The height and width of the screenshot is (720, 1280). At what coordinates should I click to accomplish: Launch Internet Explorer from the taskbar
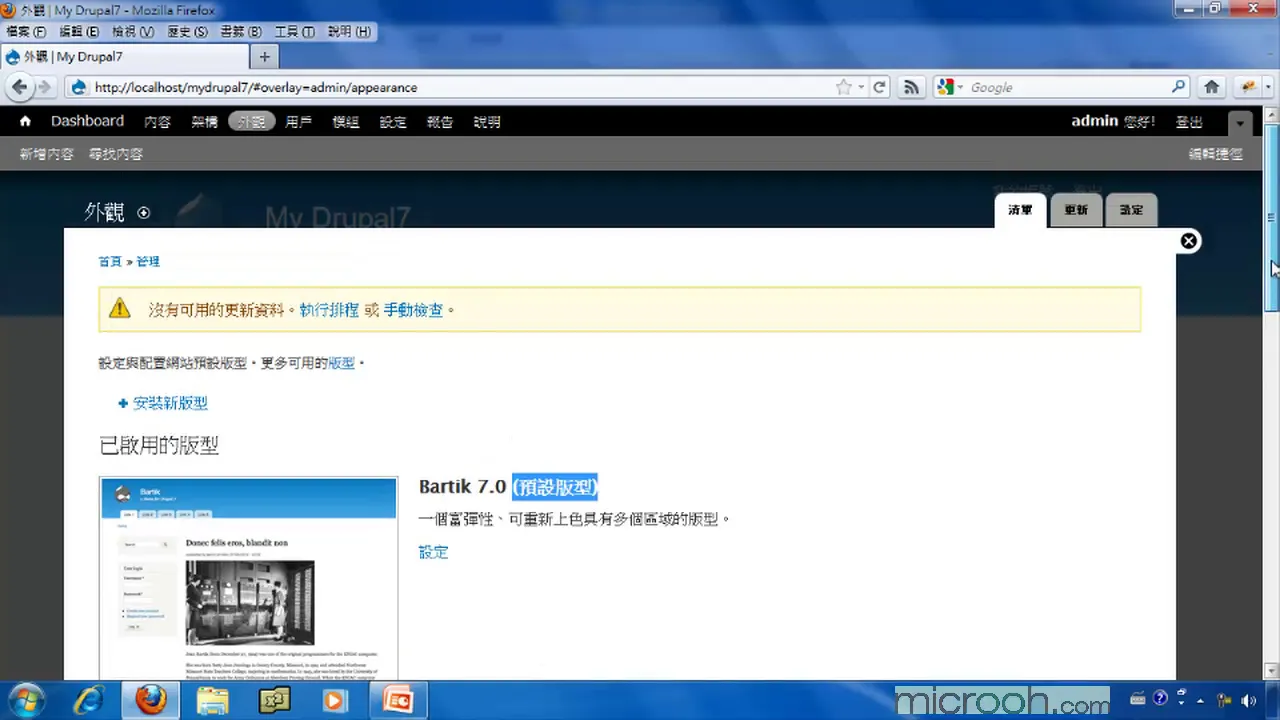pos(89,700)
